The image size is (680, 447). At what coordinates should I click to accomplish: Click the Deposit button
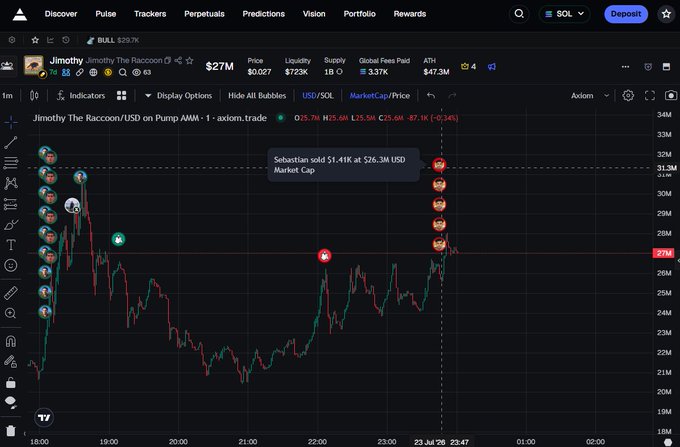click(x=626, y=14)
